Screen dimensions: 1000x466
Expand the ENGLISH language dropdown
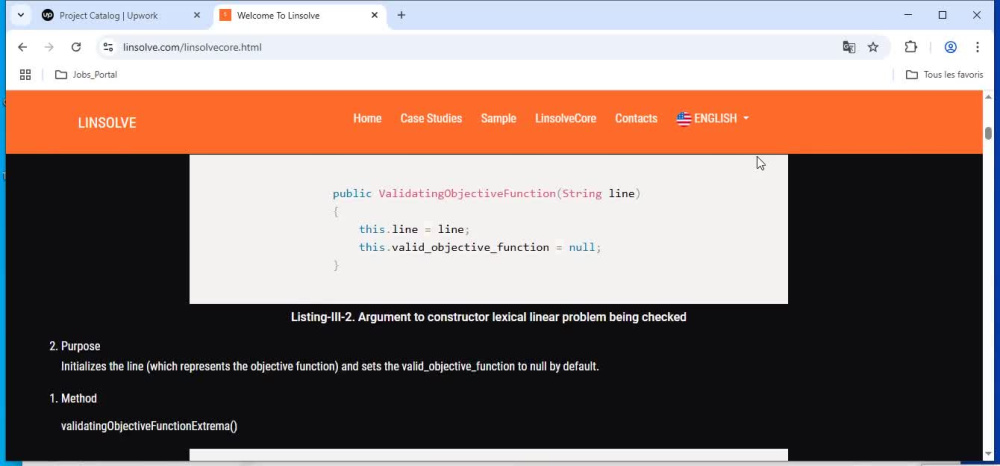click(713, 119)
